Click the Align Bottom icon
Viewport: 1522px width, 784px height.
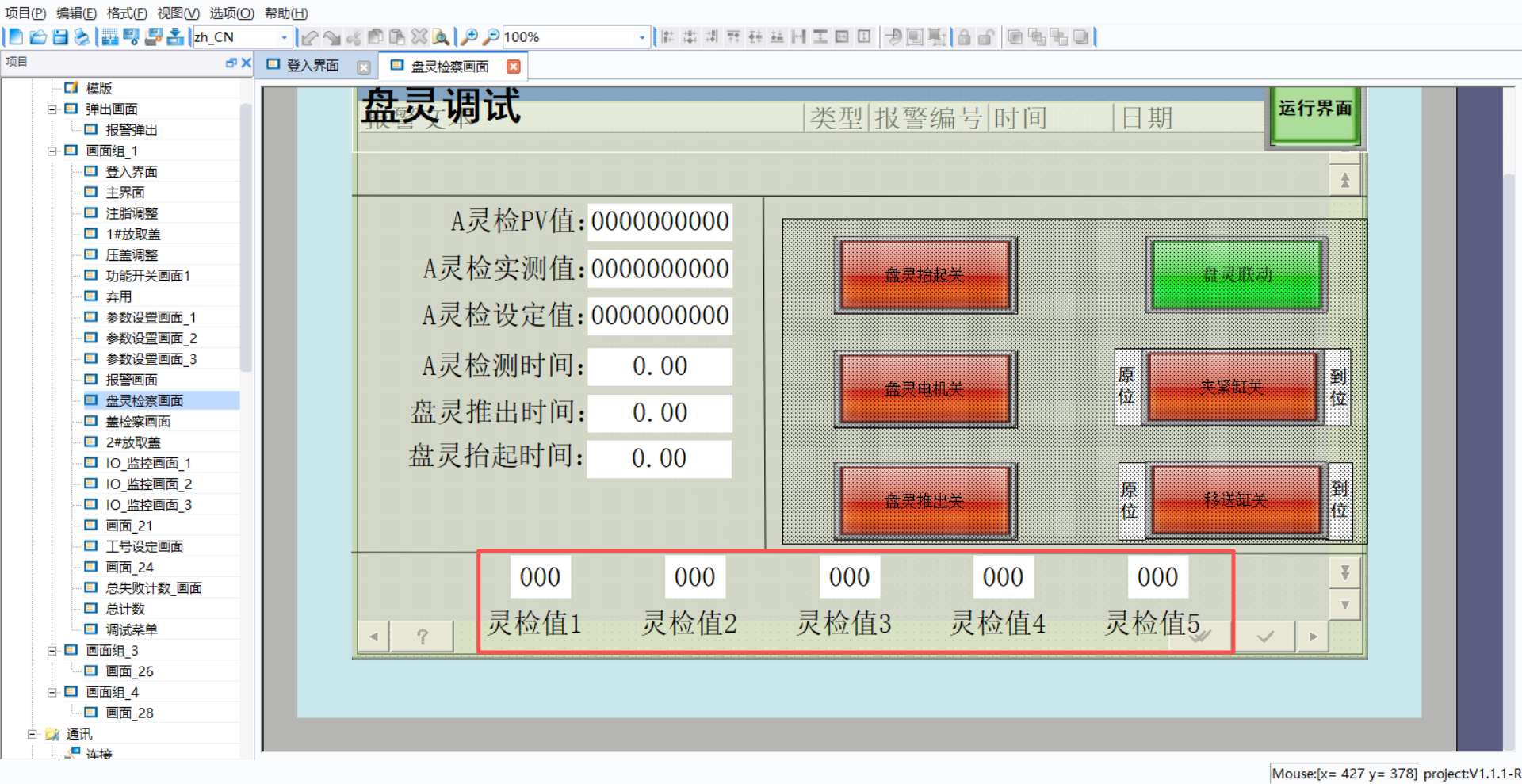(778, 36)
